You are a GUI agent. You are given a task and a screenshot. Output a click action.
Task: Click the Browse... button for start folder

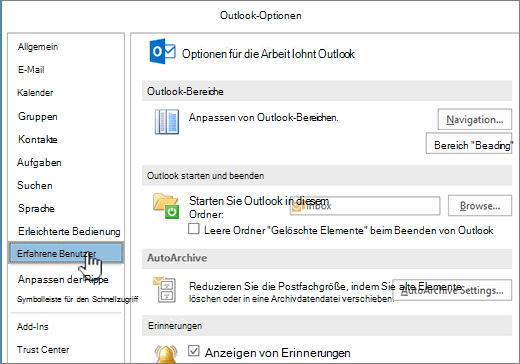(x=480, y=206)
